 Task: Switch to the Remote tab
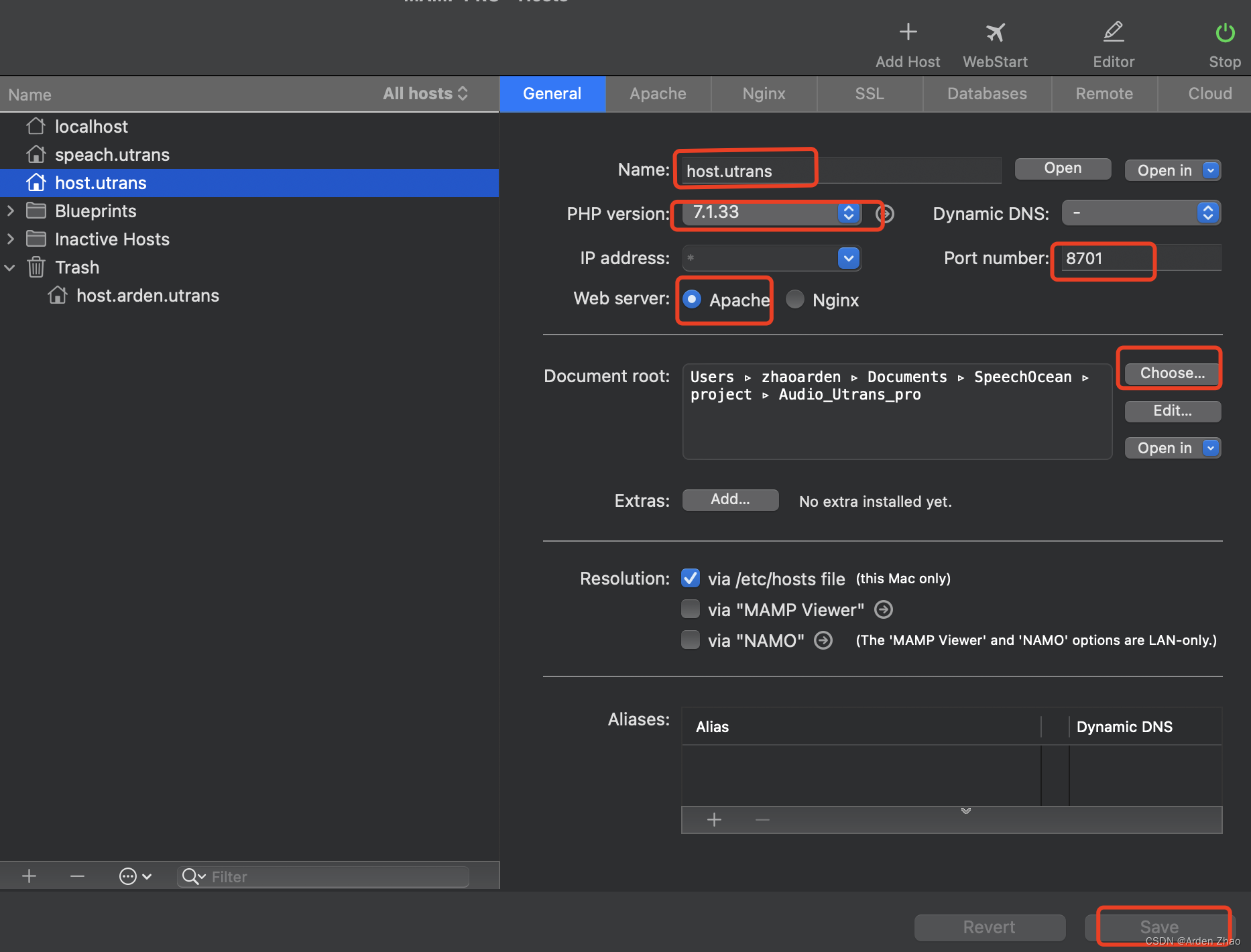tap(1104, 94)
